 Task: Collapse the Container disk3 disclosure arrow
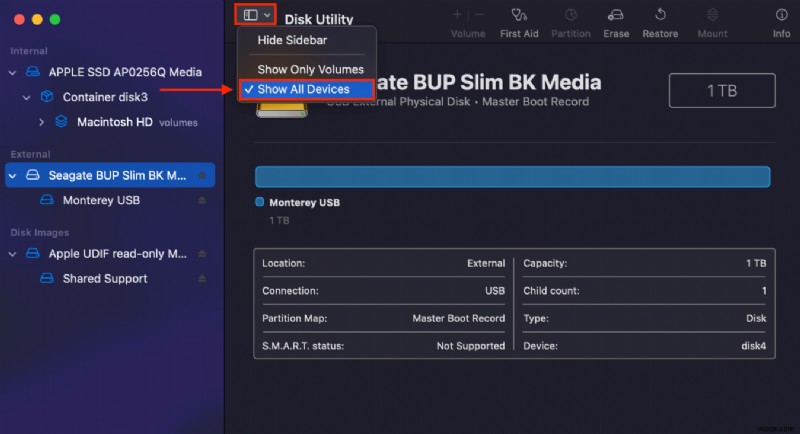point(27,97)
